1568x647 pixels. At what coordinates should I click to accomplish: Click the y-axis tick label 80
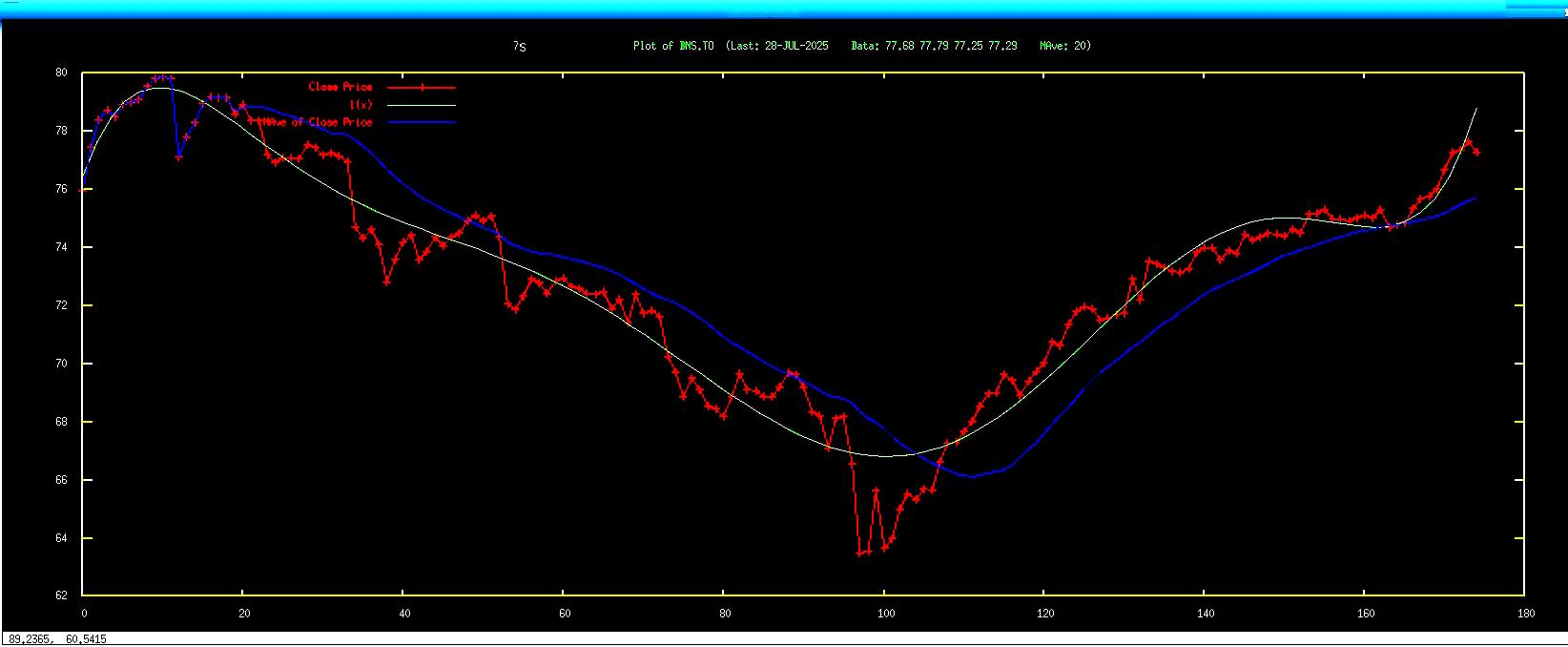pyautogui.click(x=61, y=73)
